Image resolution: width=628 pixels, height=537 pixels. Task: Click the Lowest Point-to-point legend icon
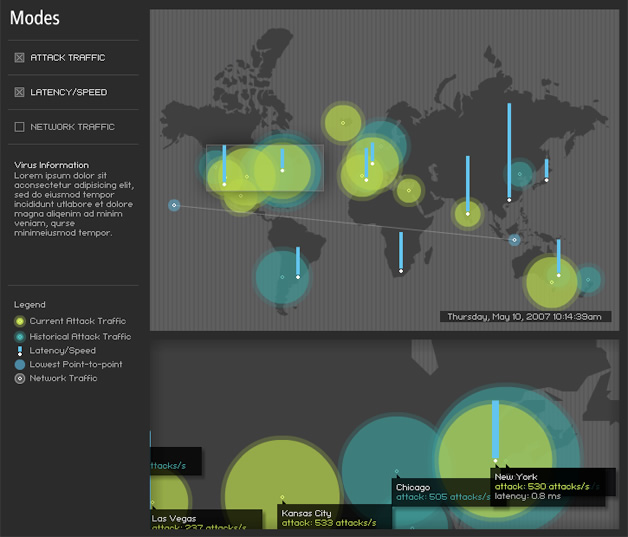pos(20,364)
